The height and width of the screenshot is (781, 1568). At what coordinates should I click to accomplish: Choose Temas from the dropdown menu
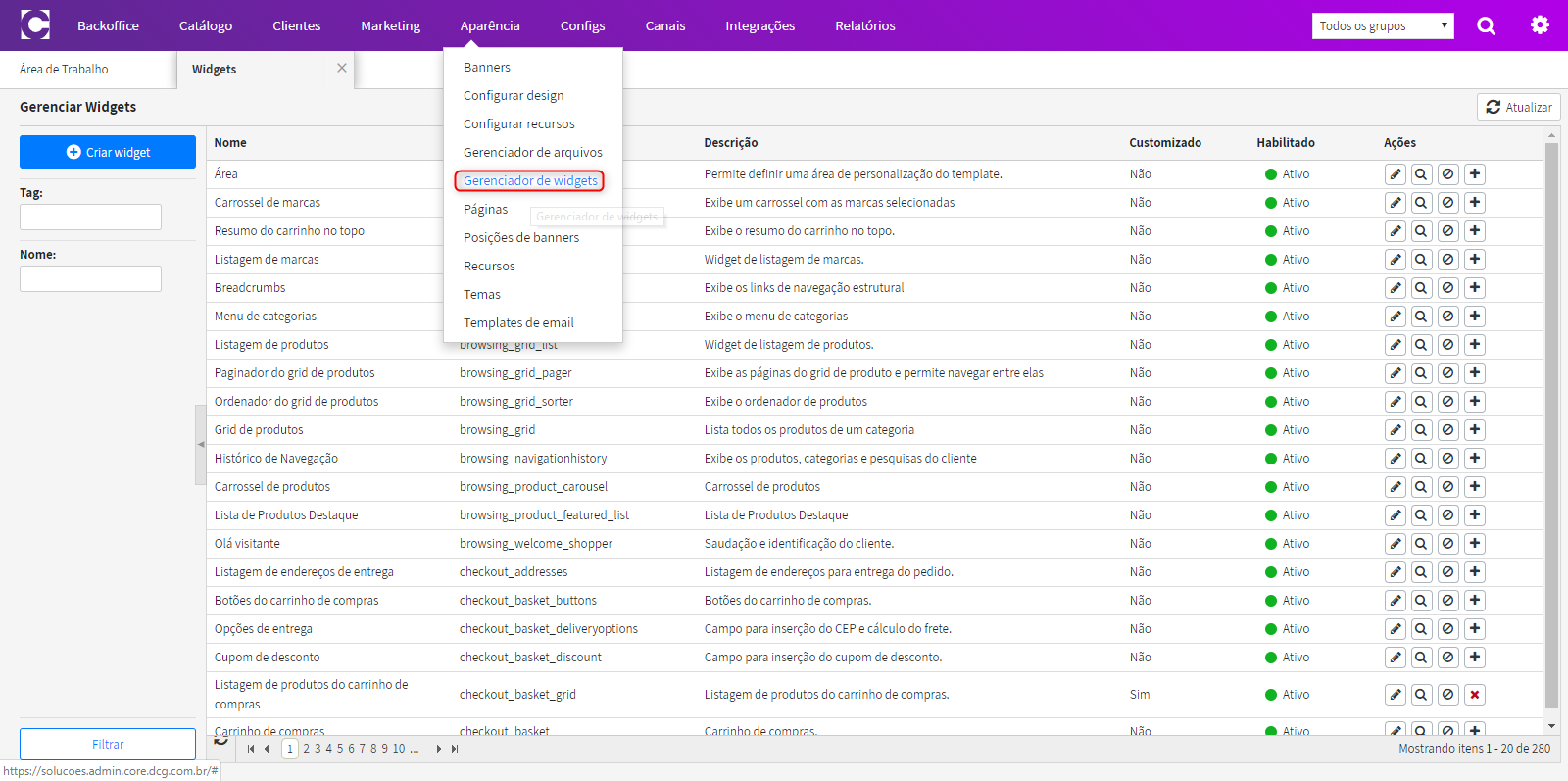point(482,295)
